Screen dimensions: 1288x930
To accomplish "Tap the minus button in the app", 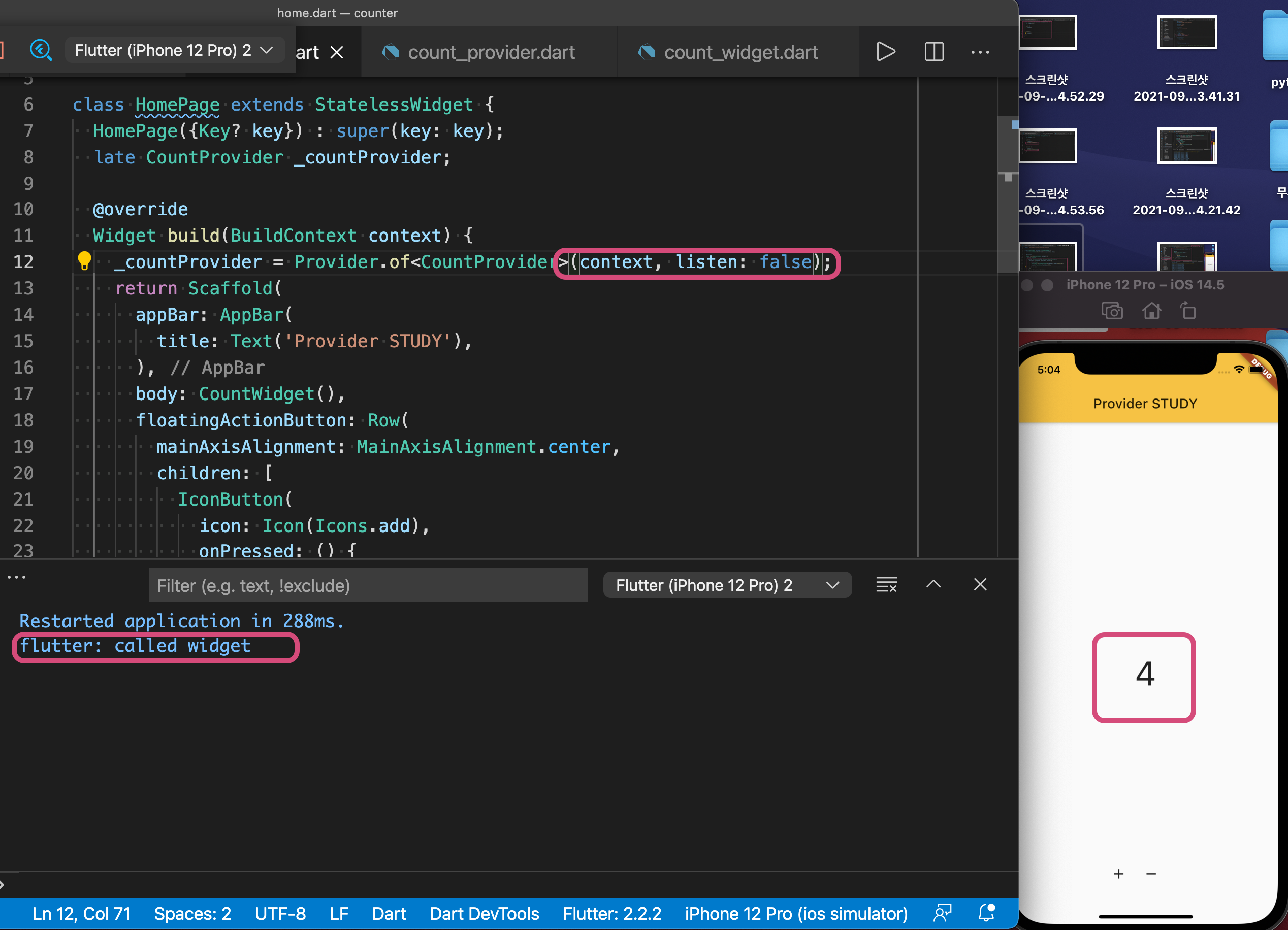I will (1151, 873).
